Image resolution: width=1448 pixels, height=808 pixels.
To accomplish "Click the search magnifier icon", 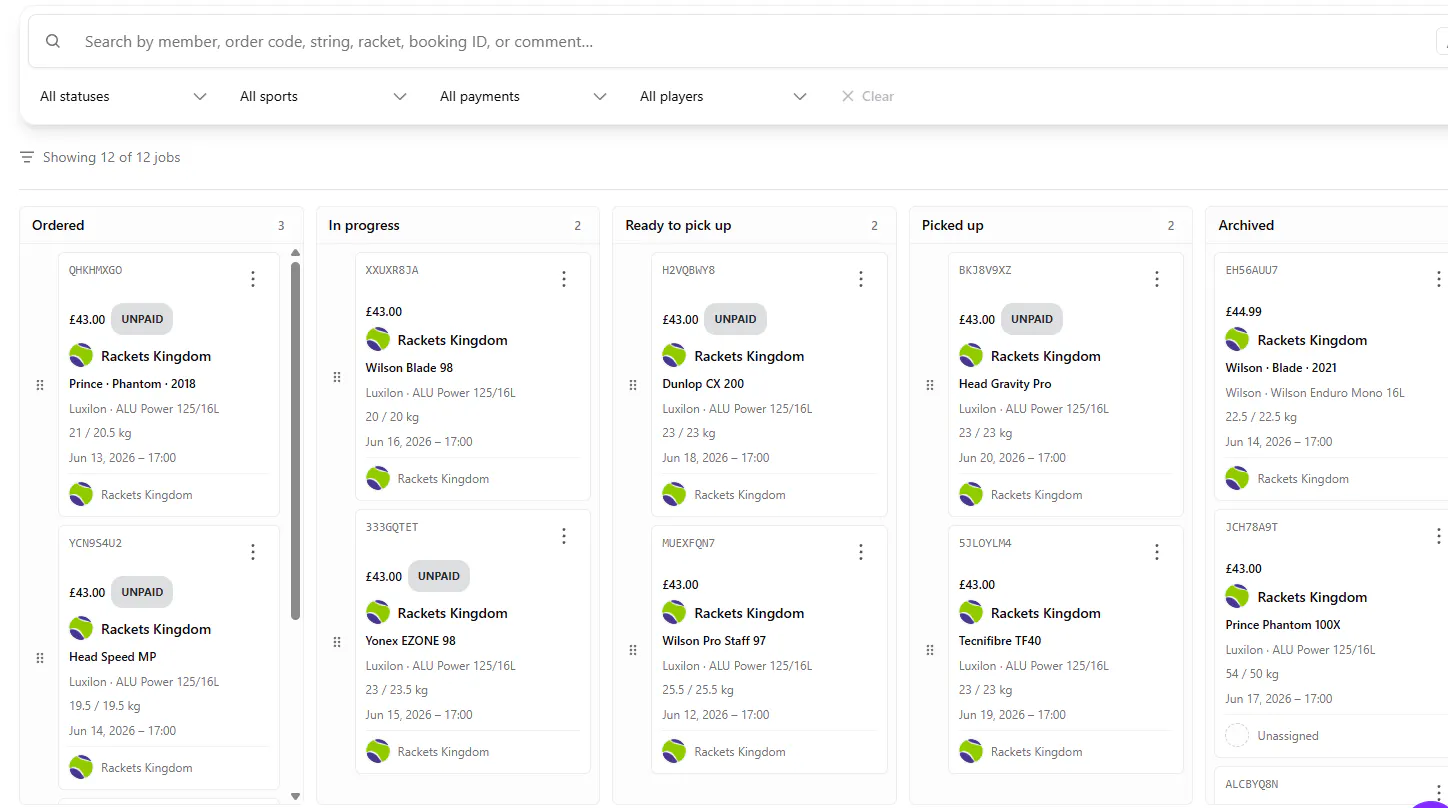I will coord(53,41).
